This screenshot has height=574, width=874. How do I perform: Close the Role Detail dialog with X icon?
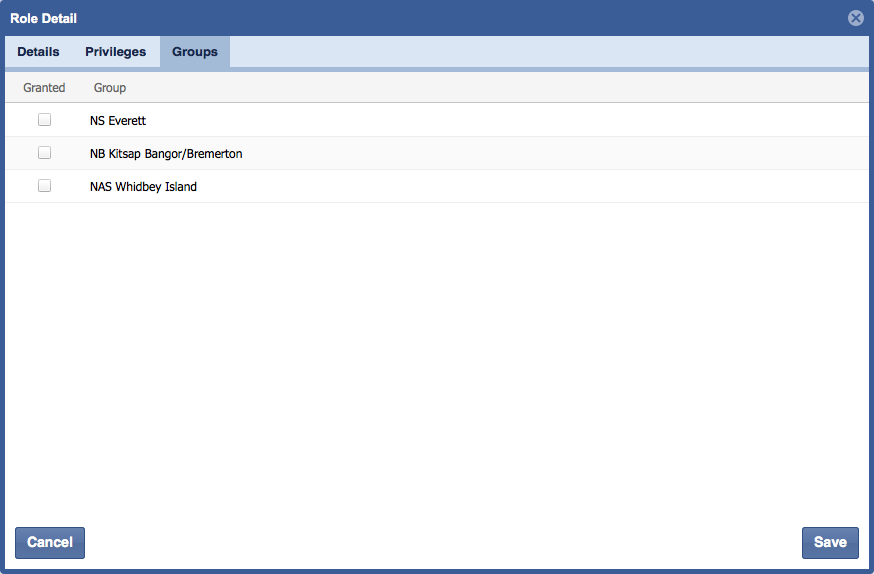pos(855,18)
